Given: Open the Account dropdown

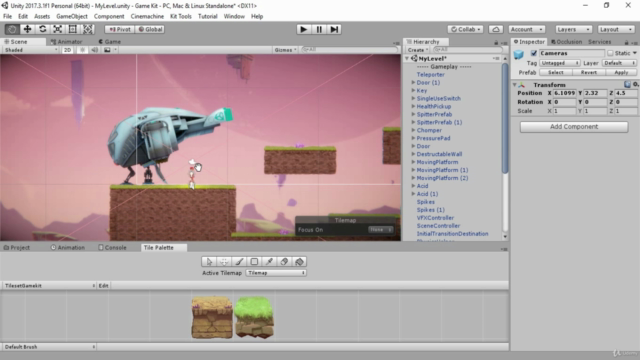Looking at the screenshot, I should 527,29.
